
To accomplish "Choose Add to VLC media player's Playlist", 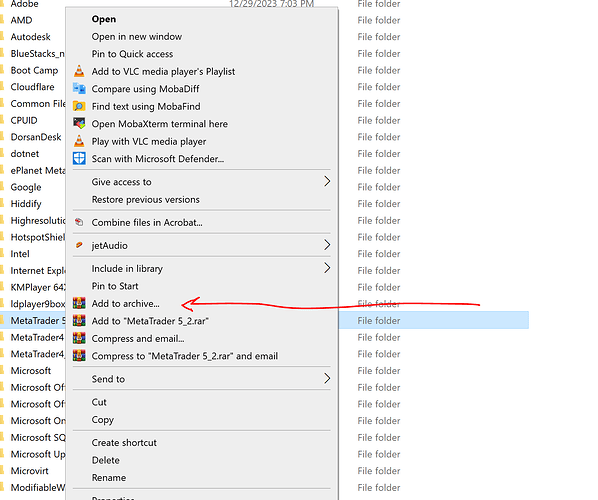I will pos(163,72).
